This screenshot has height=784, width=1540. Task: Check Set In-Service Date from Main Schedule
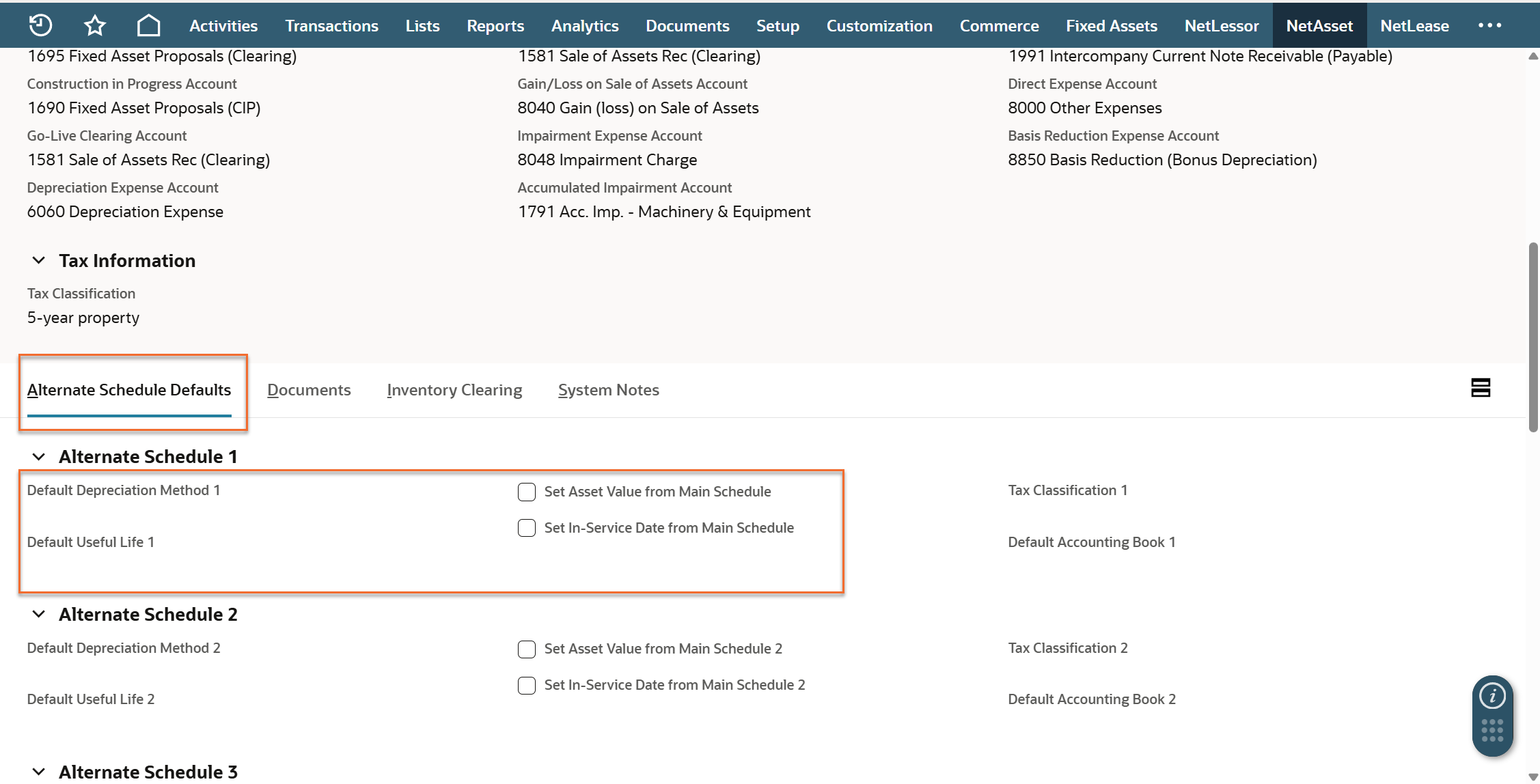[527, 528]
